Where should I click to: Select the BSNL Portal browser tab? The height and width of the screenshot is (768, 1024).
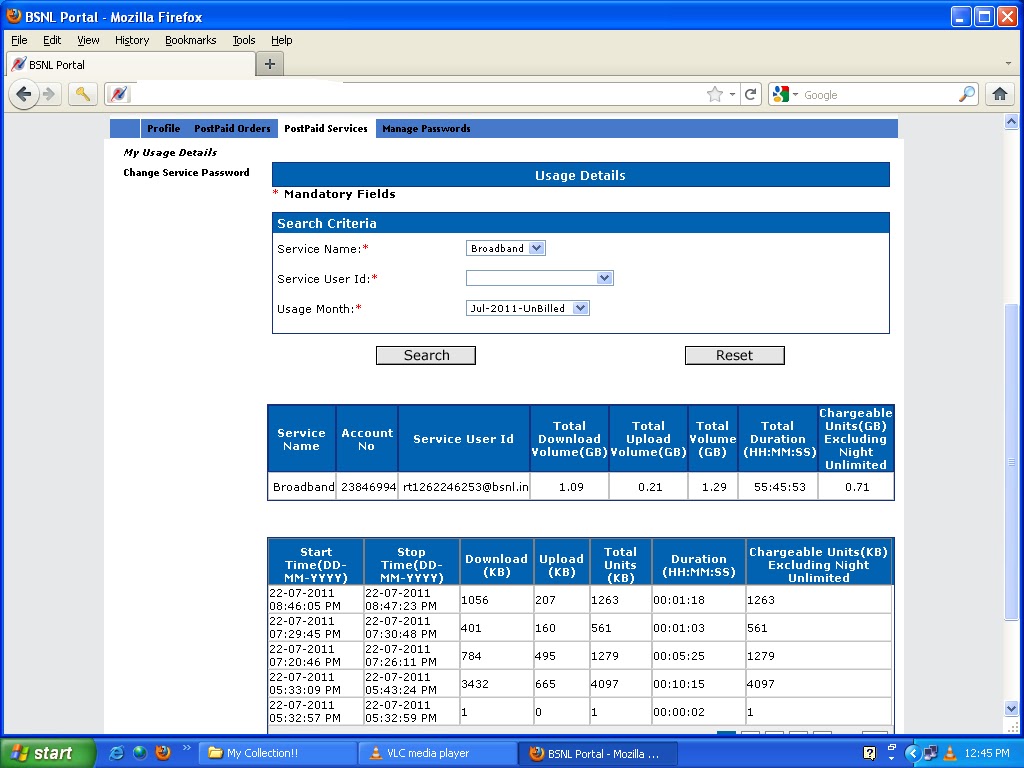(x=131, y=64)
